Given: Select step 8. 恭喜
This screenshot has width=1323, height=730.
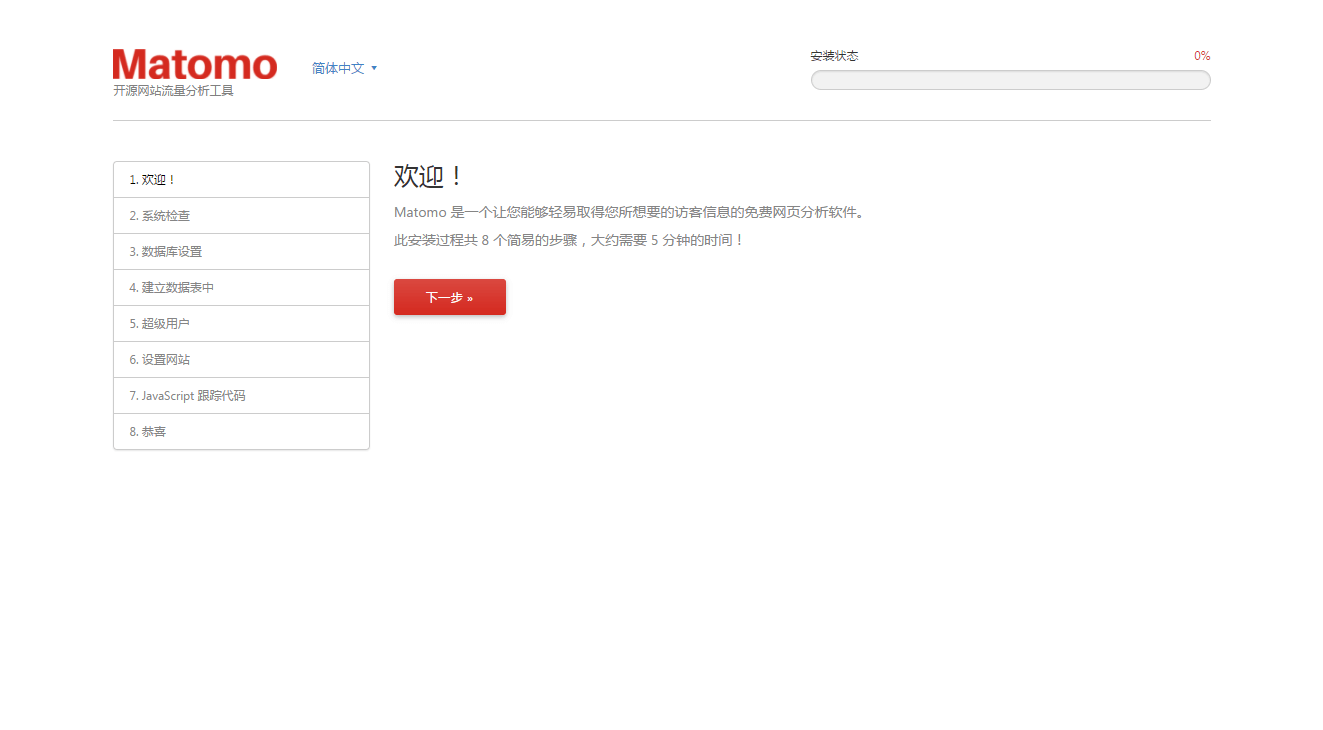Looking at the screenshot, I should tap(241, 432).
